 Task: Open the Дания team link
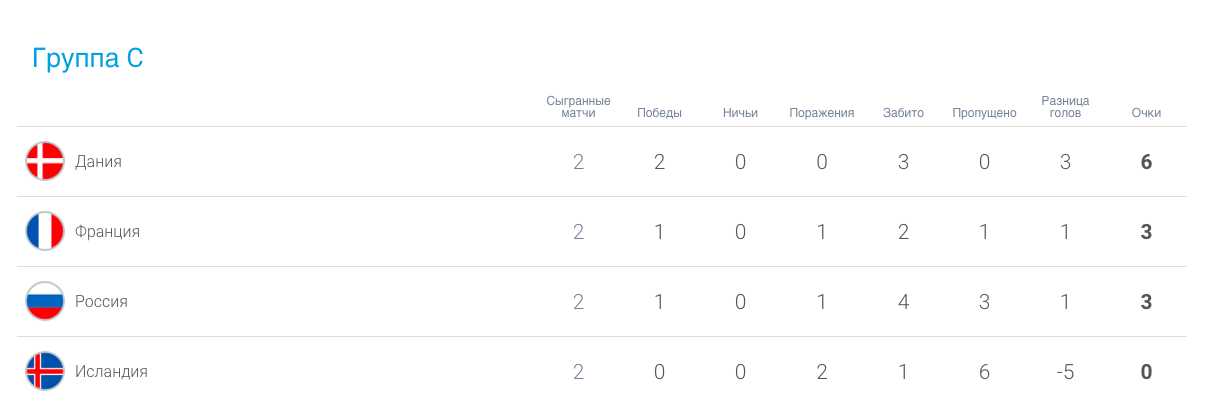coord(98,161)
